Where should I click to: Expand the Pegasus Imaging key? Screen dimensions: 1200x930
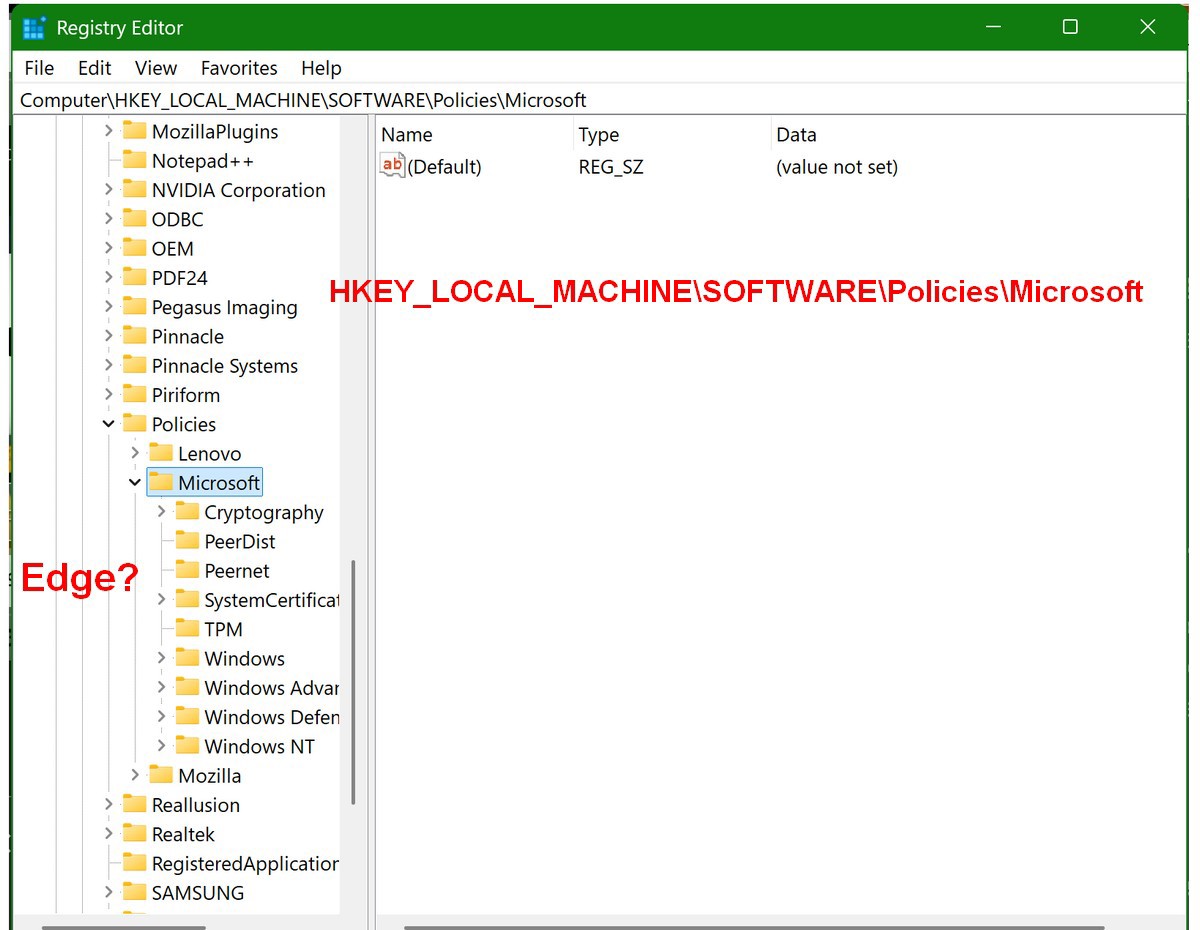(x=109, y=307)
